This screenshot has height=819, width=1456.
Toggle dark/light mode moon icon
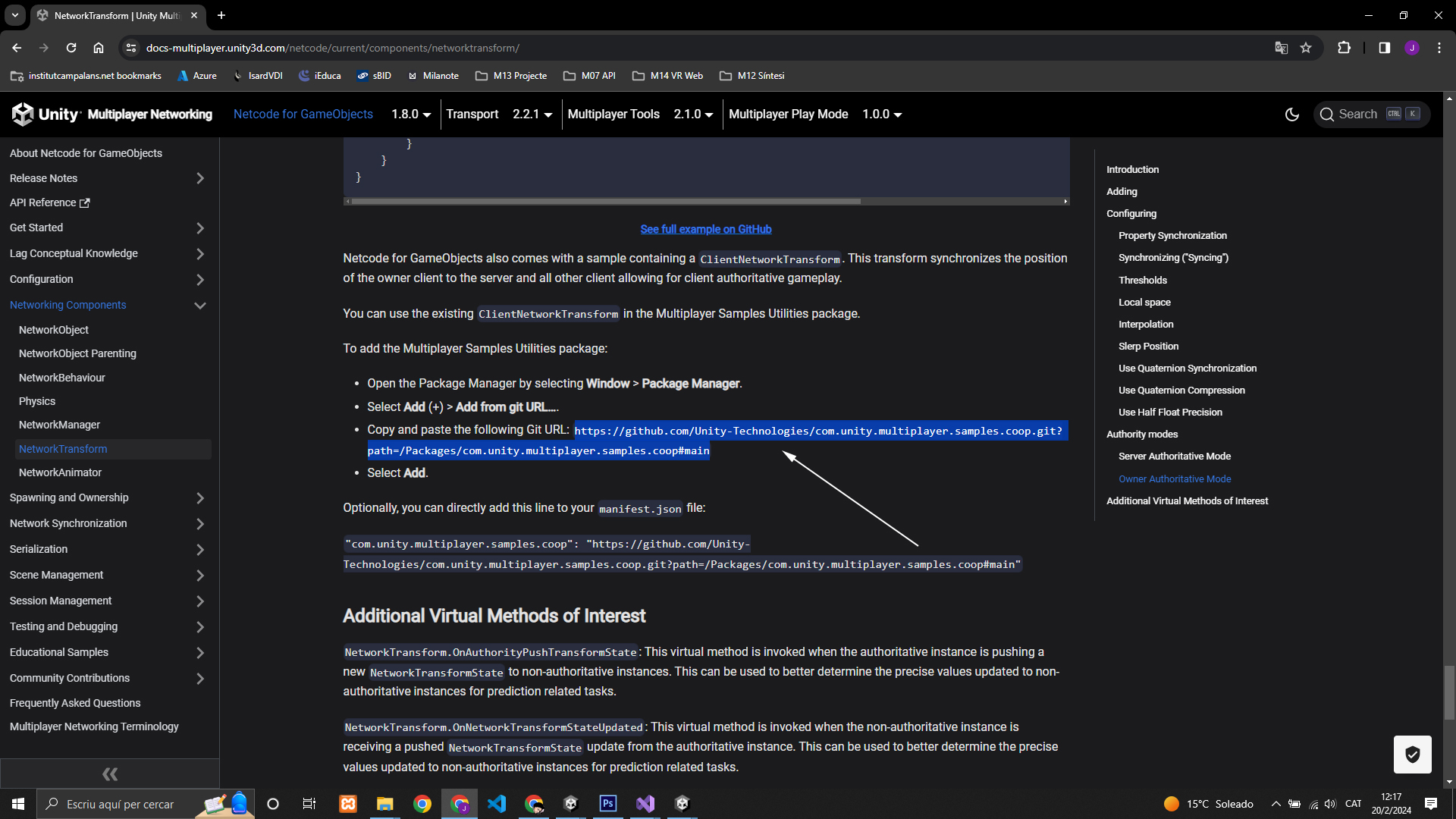click(1292, 115)
